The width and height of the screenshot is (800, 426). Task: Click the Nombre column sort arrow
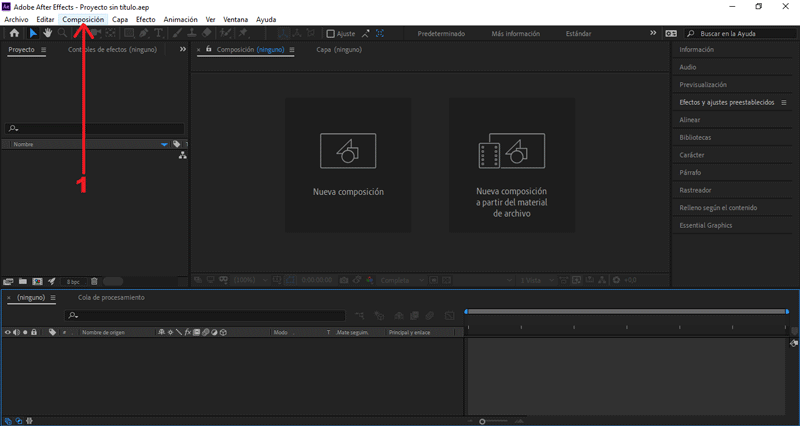[x=164, y=144]
